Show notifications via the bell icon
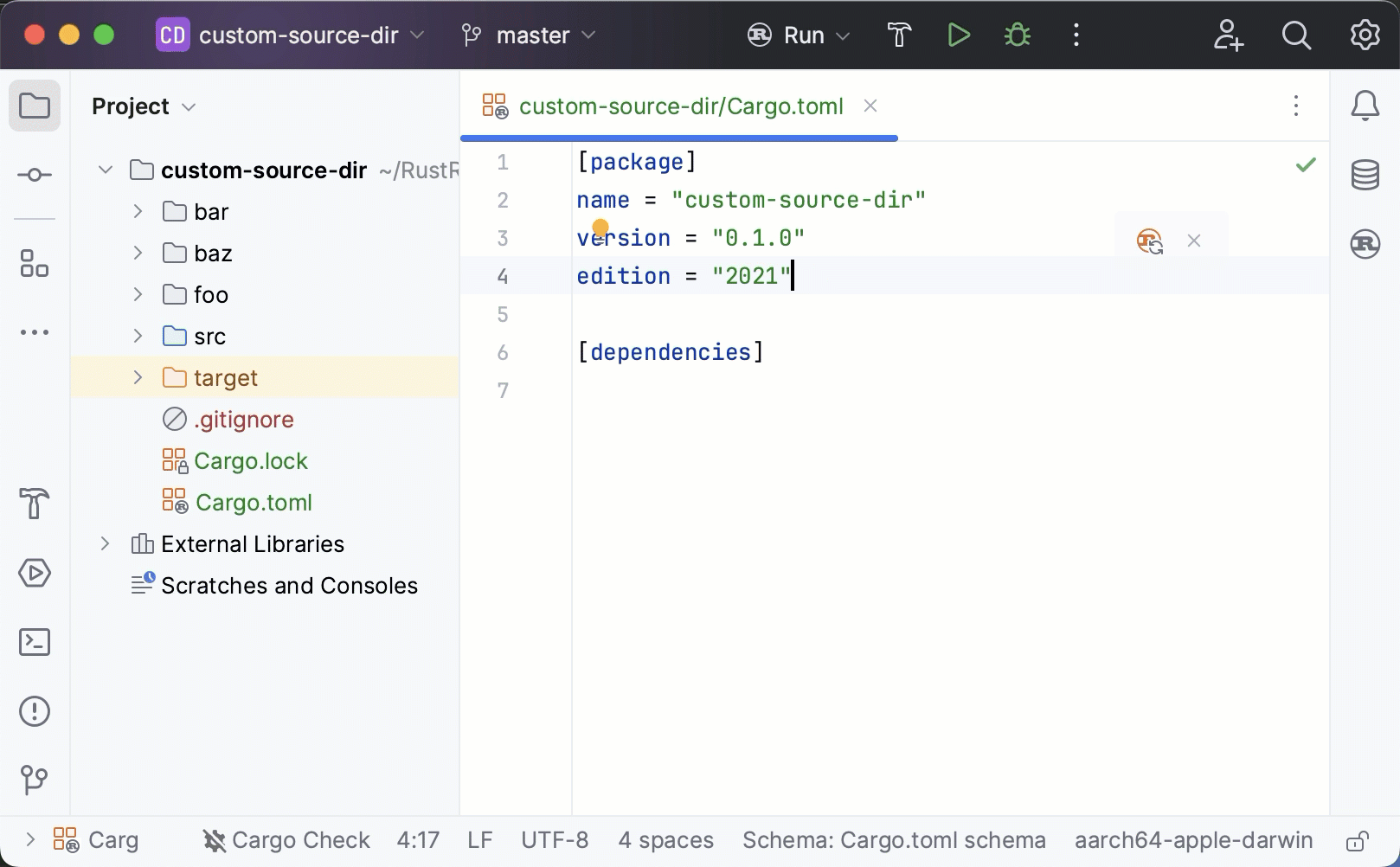 (1365, 106)
